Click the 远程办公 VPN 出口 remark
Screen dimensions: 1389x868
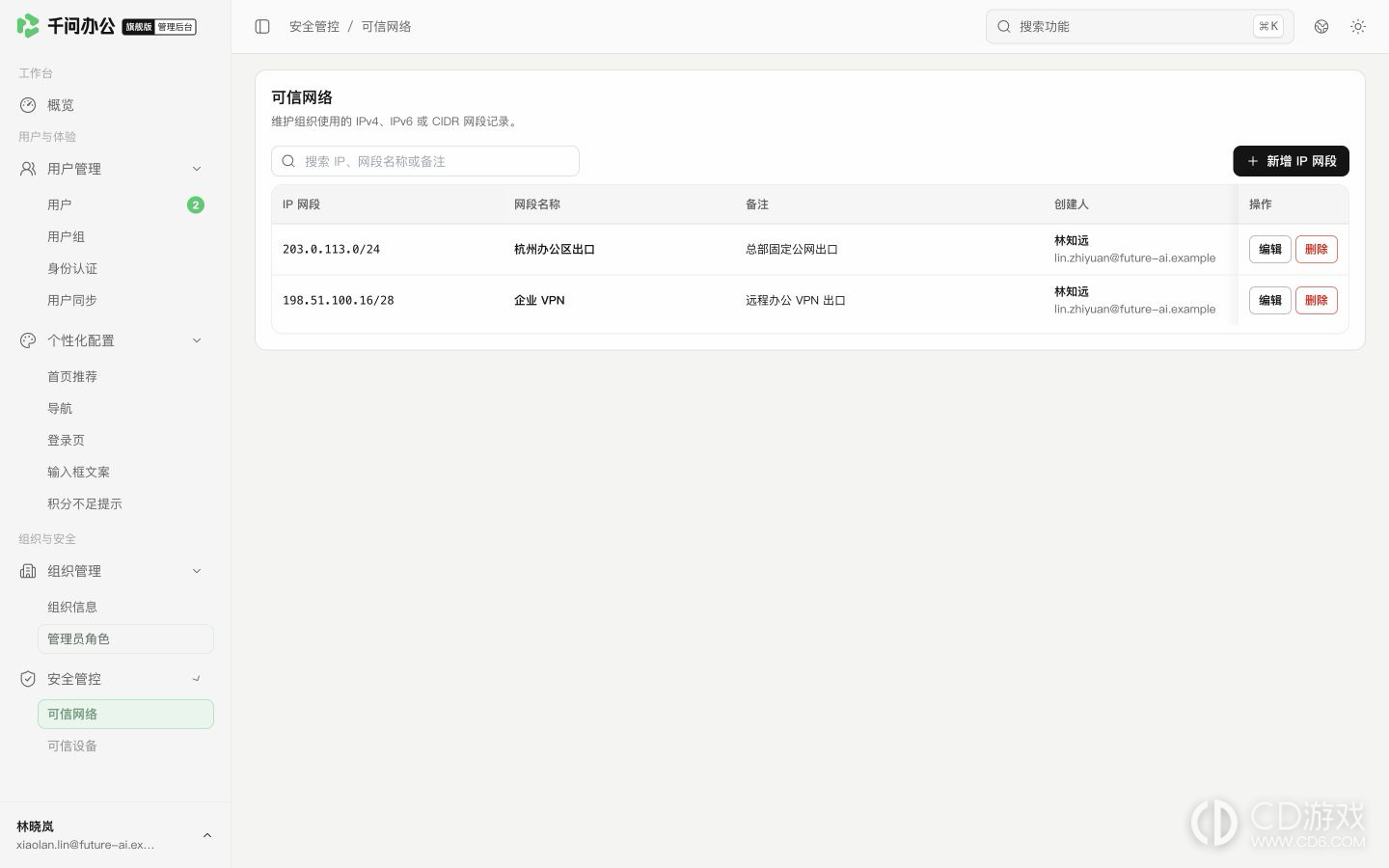796,300
